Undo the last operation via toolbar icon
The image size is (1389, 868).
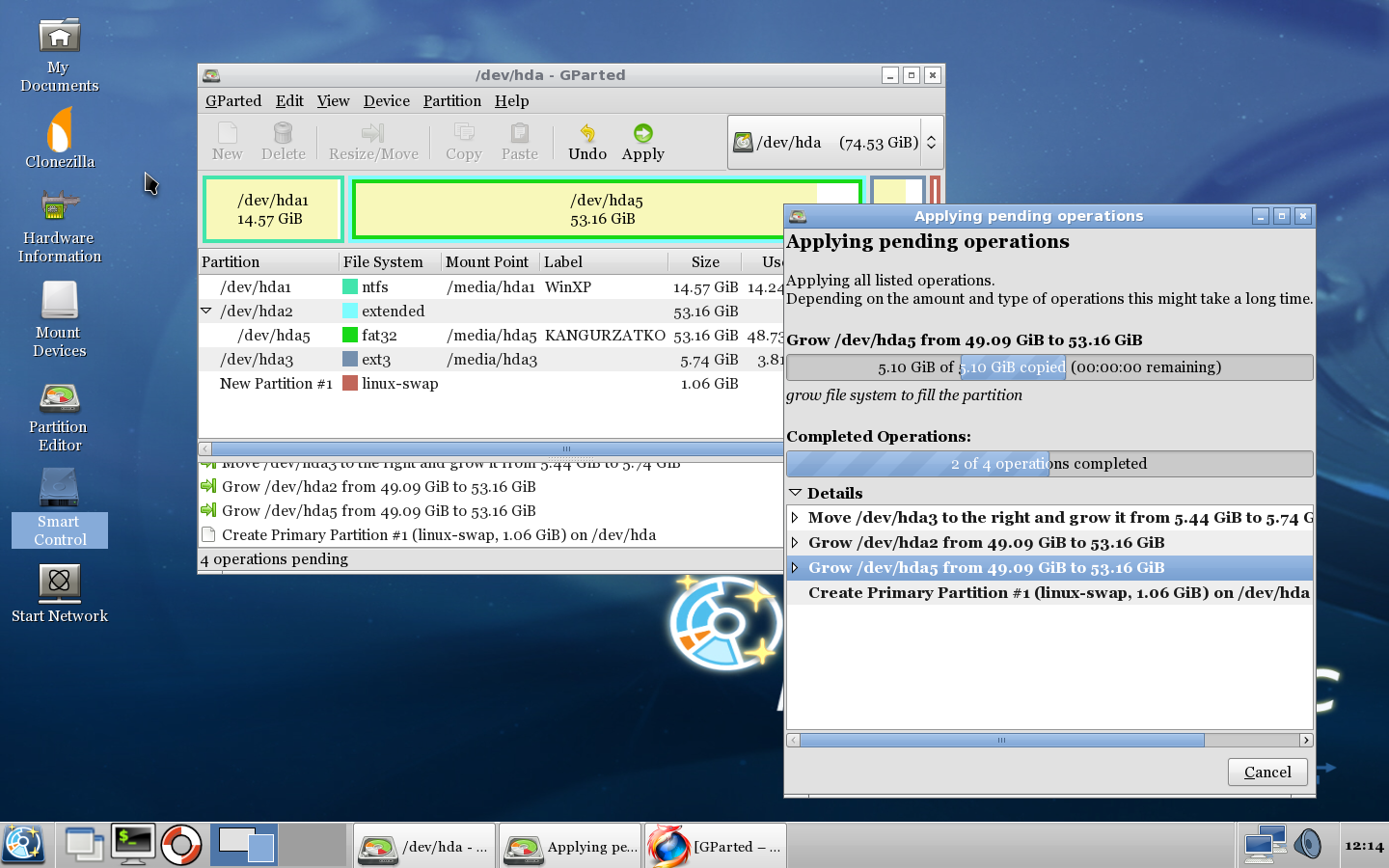tap(586, 142)
